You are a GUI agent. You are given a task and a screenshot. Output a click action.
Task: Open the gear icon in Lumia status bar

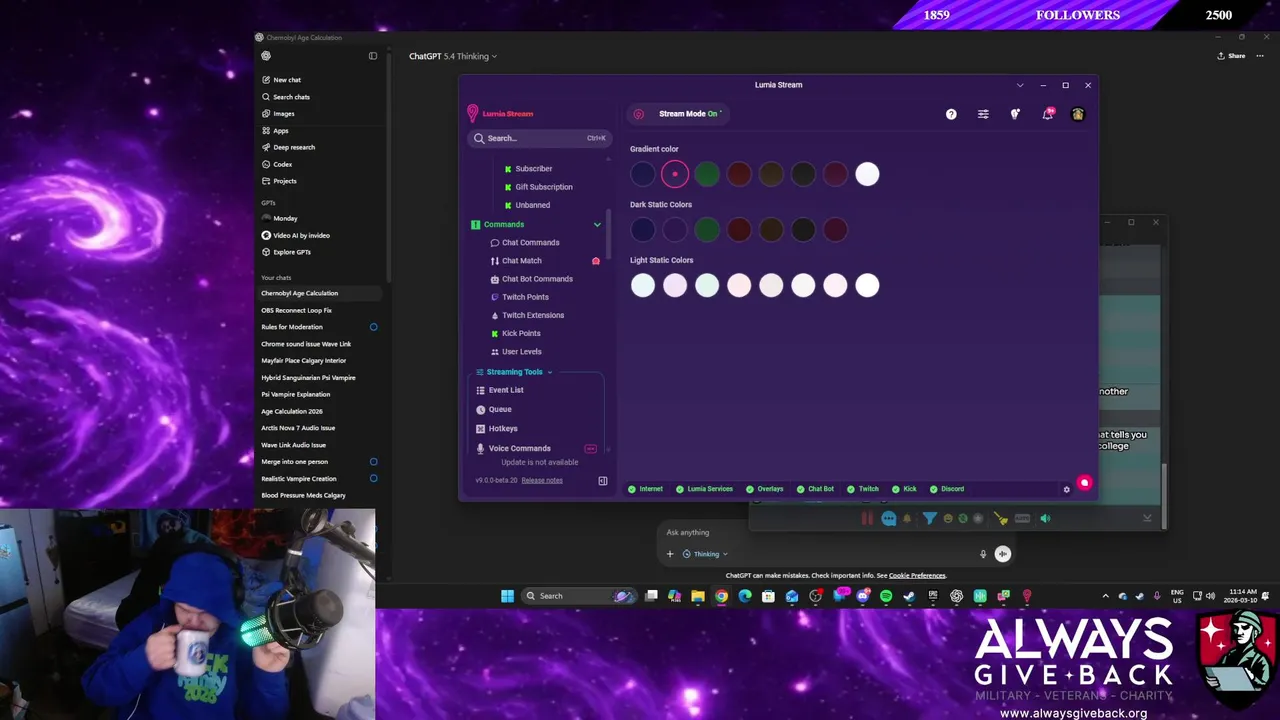1066,489
